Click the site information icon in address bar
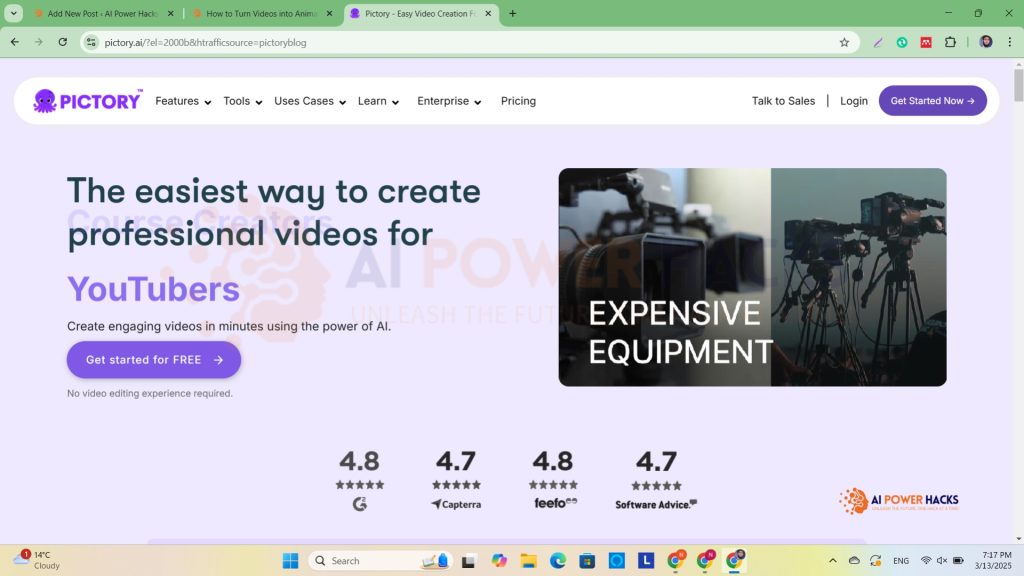The width and height of the screenshot is (1024, 576). pyautogui.click(x=92, y=42)
